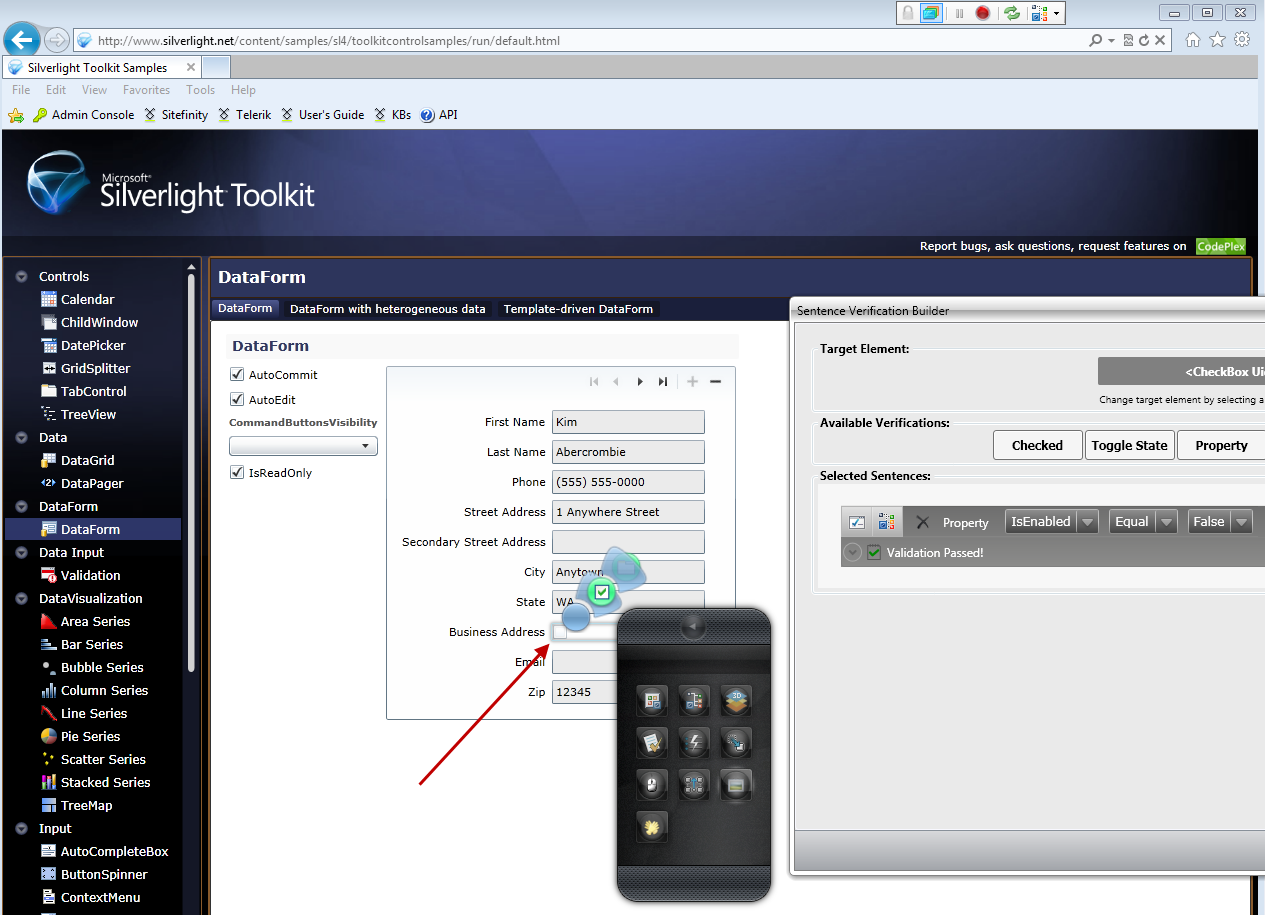Pause recording with the pause icon
This screenshot has width=1265, height=915.
click(959, 13)
